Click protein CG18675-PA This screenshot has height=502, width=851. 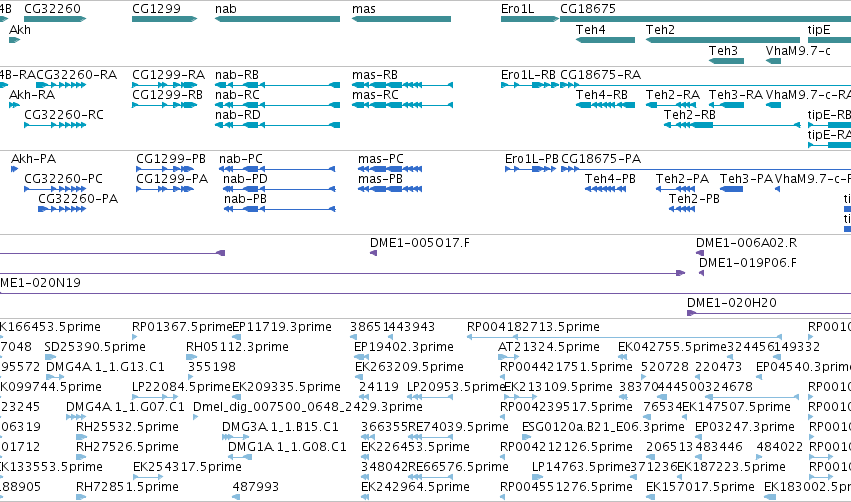(601, 159)
